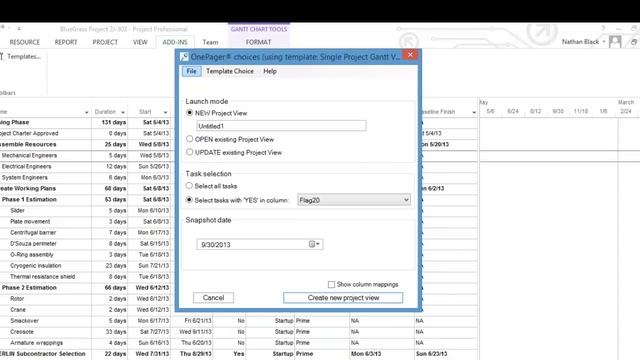Click the Subcontractor Selection task row

click(42, 354)
